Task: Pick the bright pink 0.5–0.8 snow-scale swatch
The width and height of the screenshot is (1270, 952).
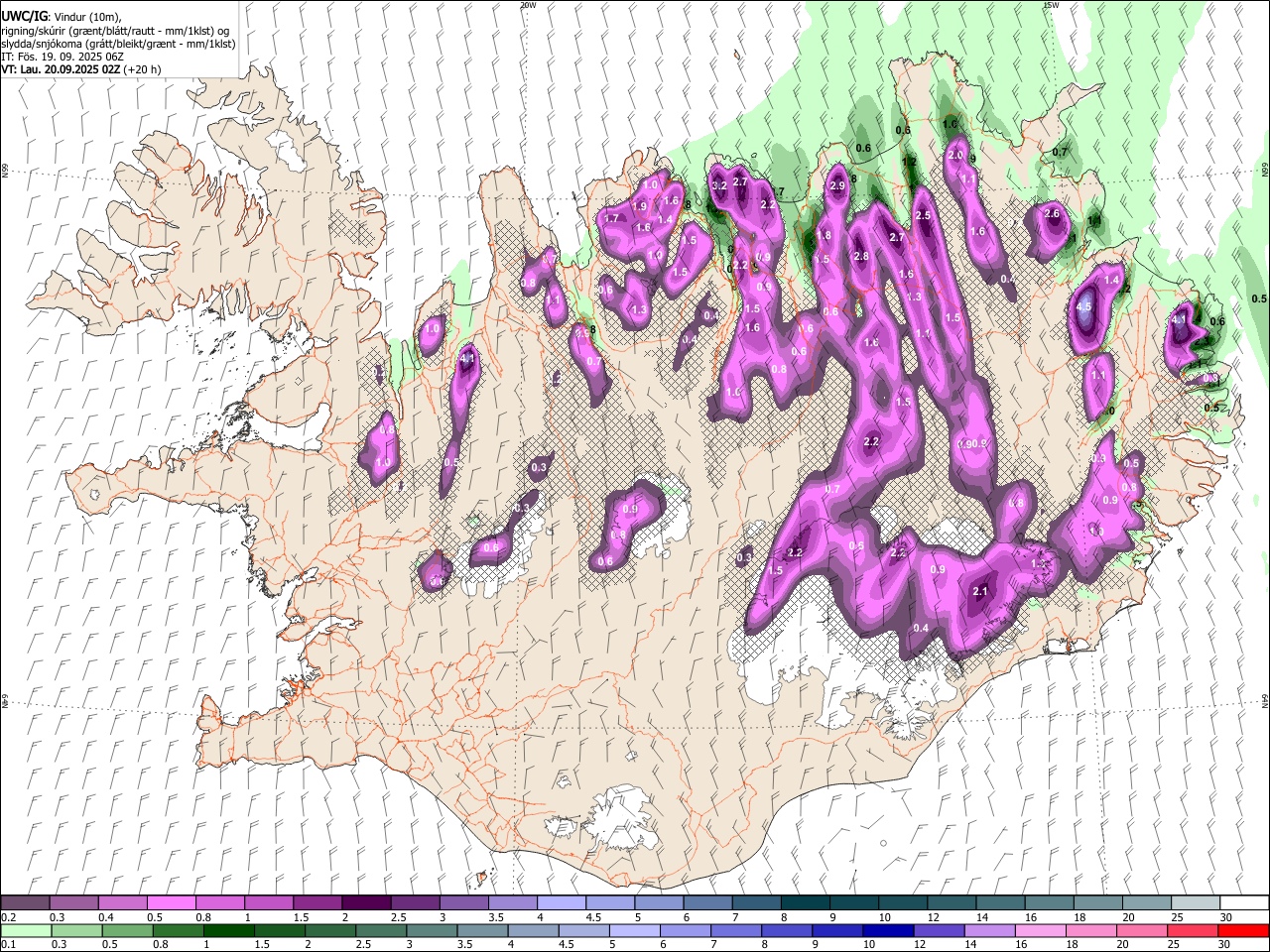Action: coord(170,902)
